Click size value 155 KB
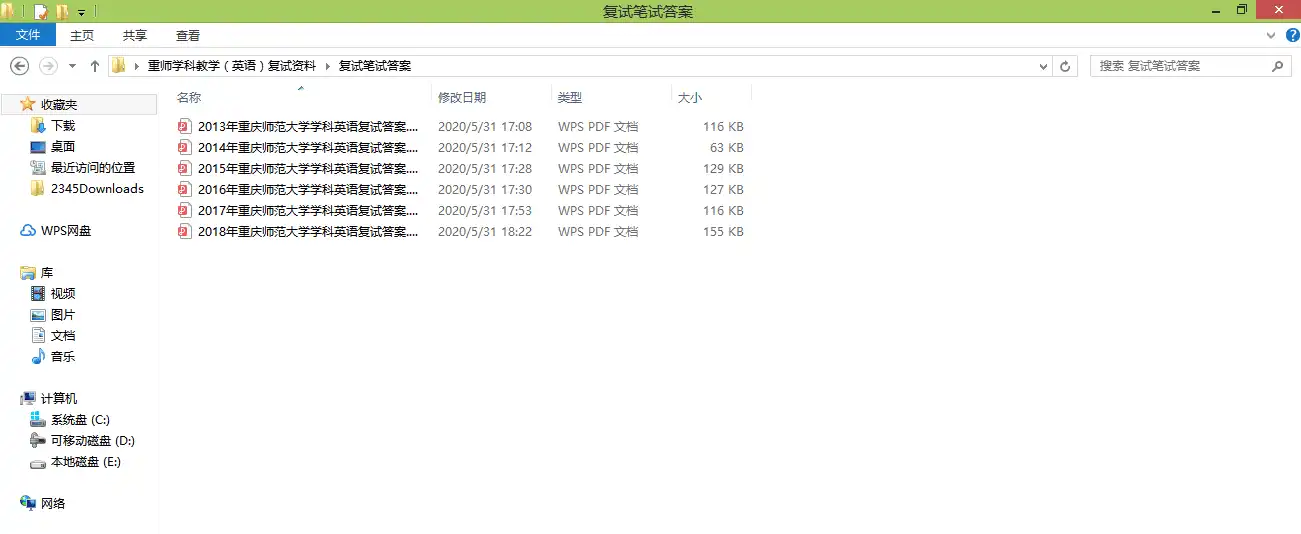The width and height of the screenshot is (1301, 534). (723, 232)
